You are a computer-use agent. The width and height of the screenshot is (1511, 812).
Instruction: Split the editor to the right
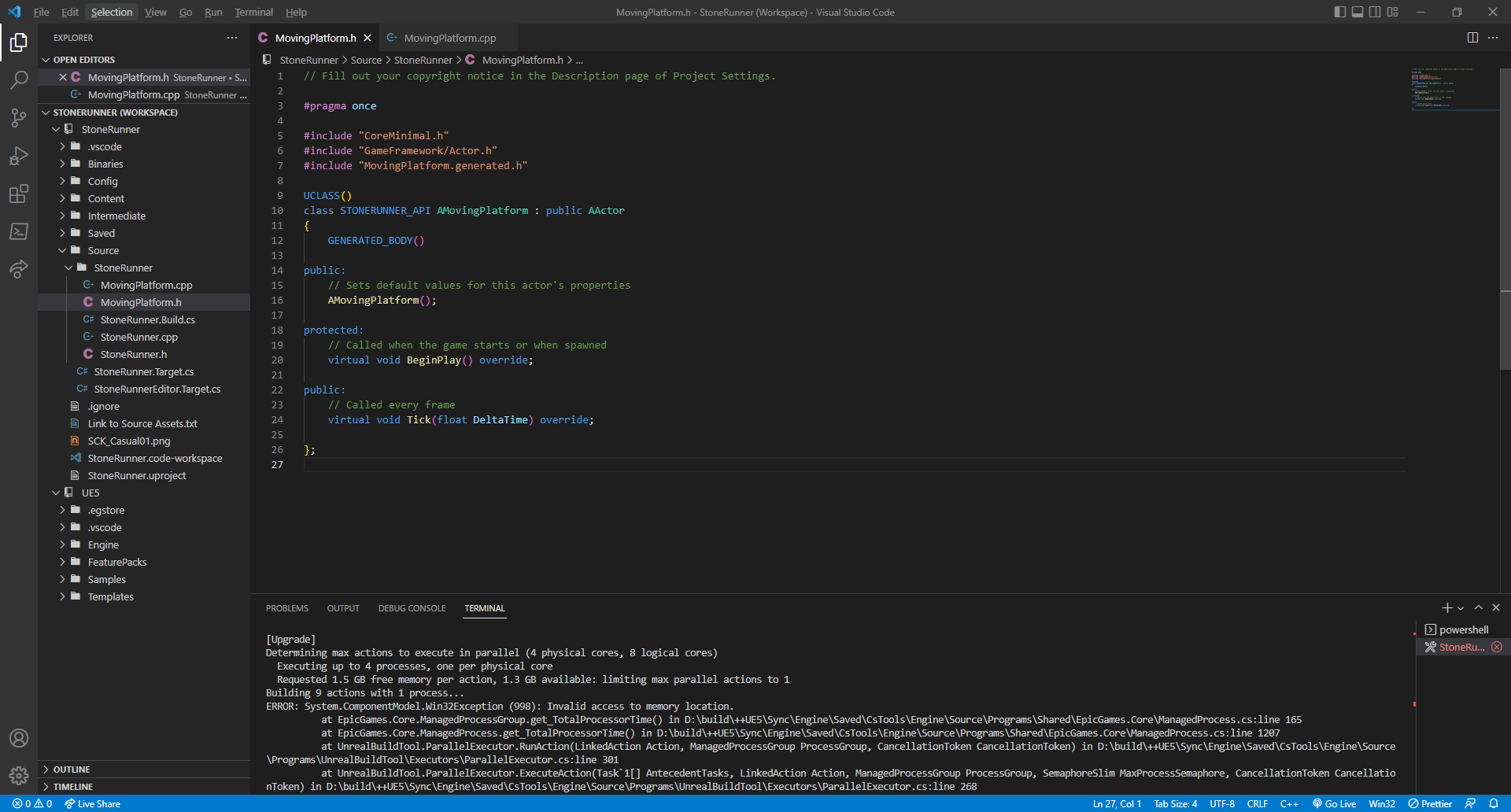(x=1472, y=38)
